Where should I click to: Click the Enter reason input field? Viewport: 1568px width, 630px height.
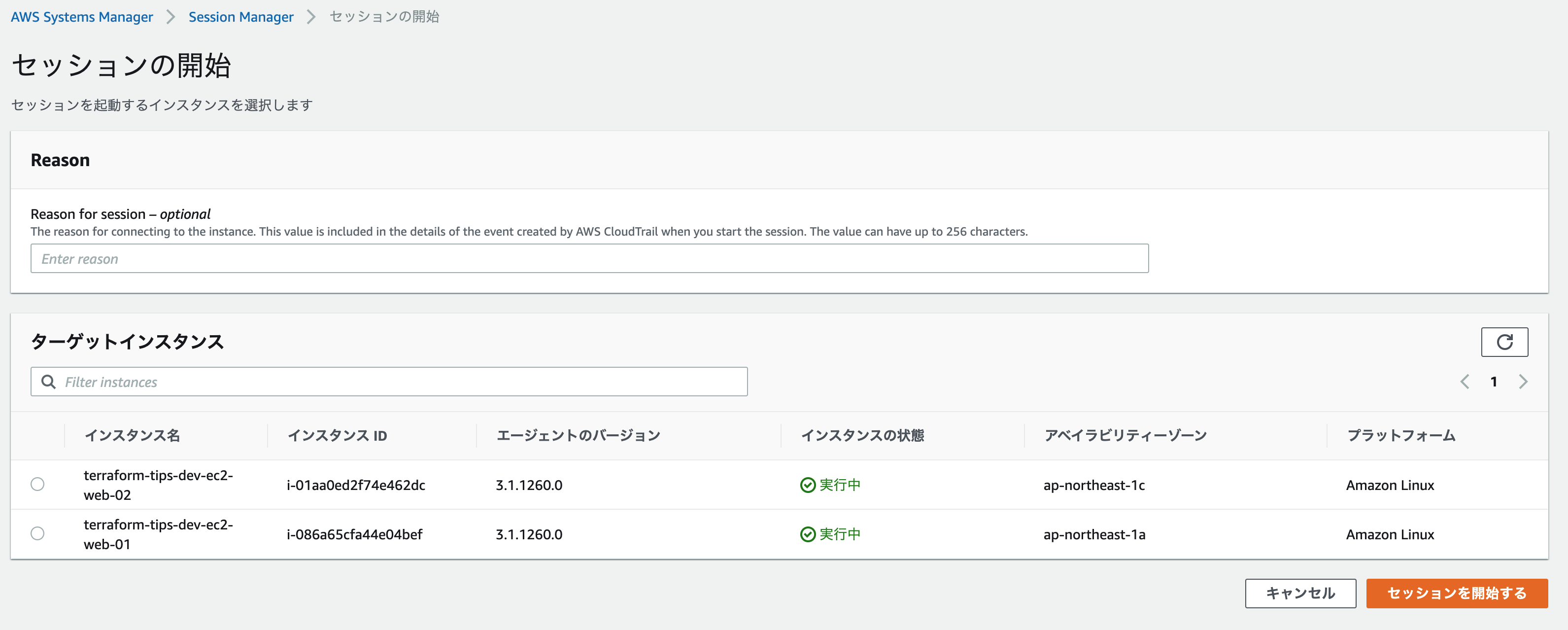click(588, 259)
